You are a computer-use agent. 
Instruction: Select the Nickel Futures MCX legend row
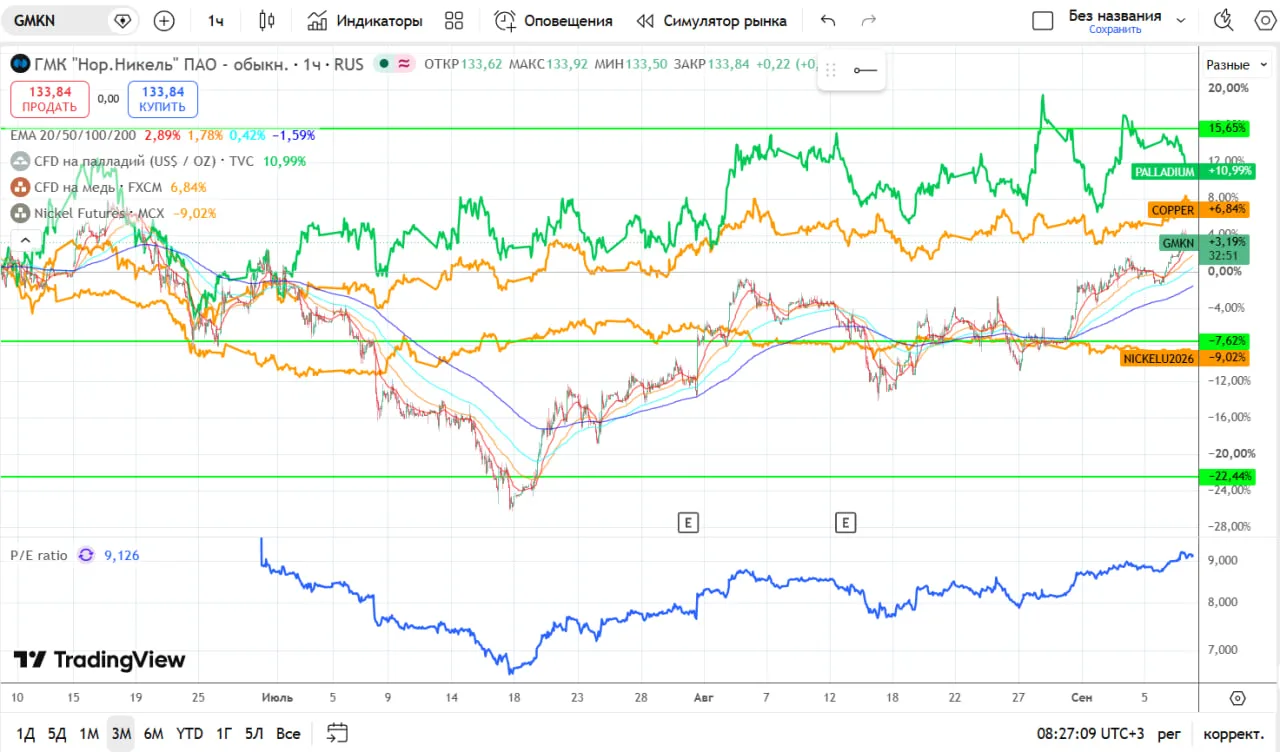(99, 213)
